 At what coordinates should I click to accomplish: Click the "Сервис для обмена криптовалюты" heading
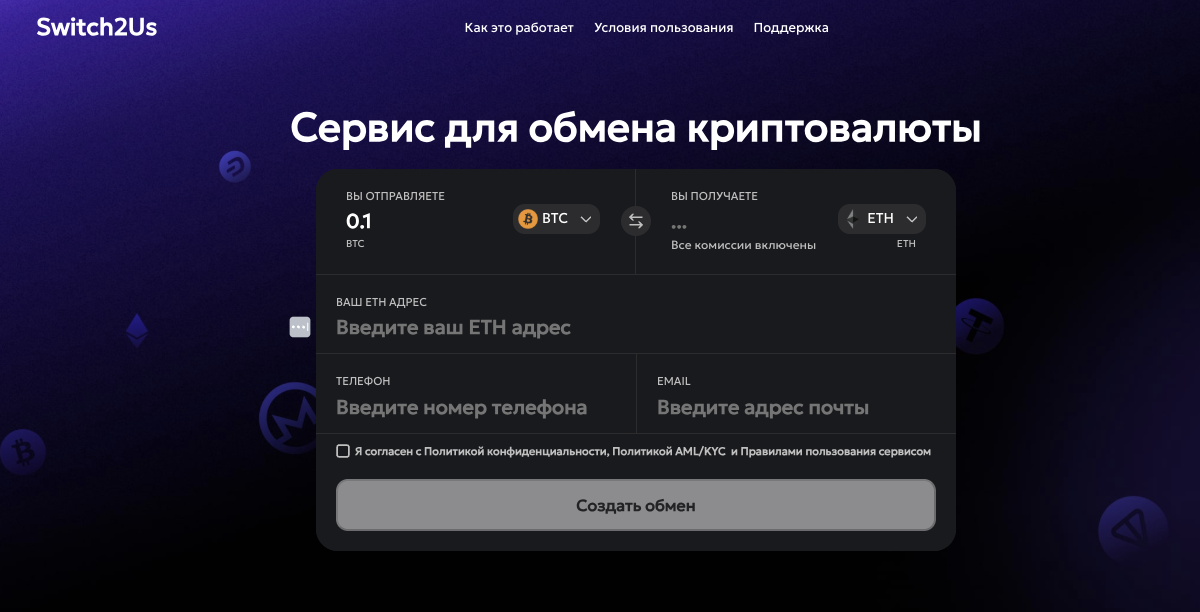(635, 130)
